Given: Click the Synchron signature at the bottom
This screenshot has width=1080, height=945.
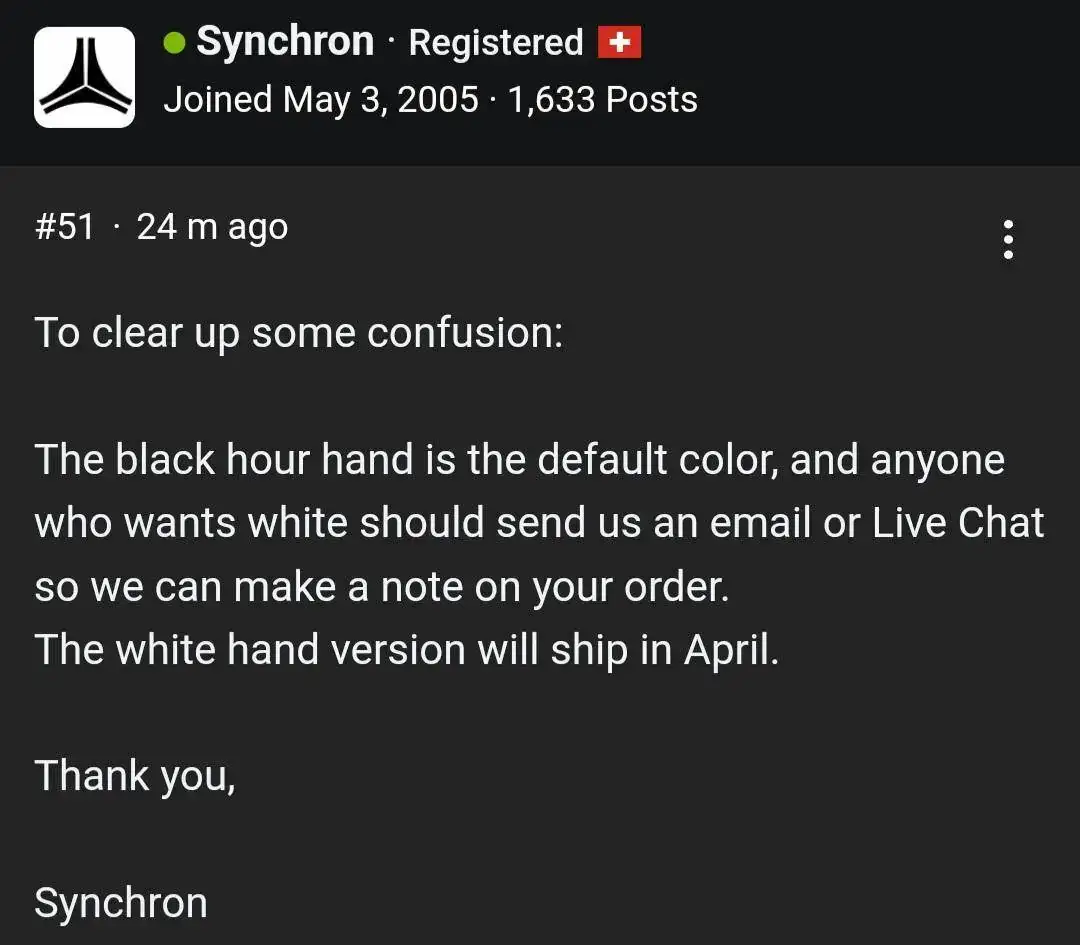Looking at the screenshot, I should click(x=121, y=903).
